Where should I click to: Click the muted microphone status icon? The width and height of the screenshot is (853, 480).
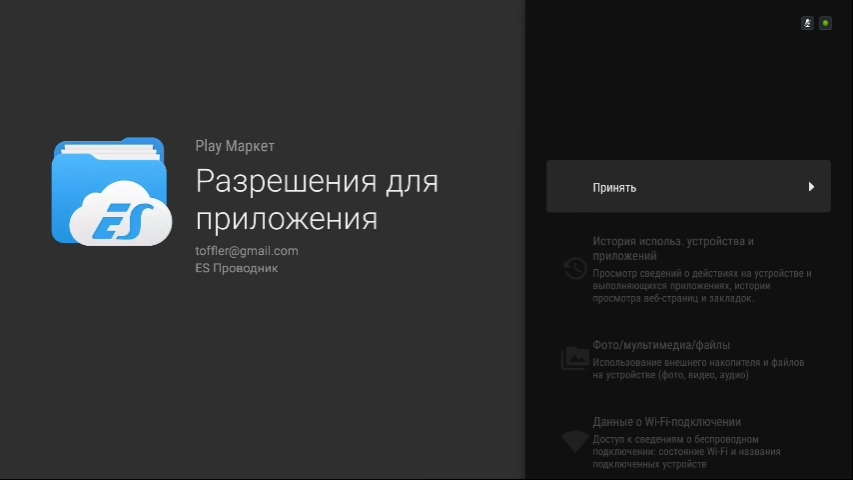(x=807, y=23)
